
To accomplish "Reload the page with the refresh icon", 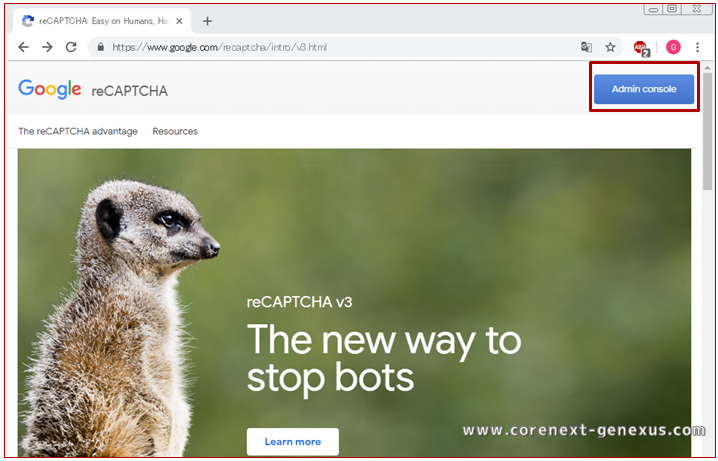I will pyautogui.click(x=71, y=47).
